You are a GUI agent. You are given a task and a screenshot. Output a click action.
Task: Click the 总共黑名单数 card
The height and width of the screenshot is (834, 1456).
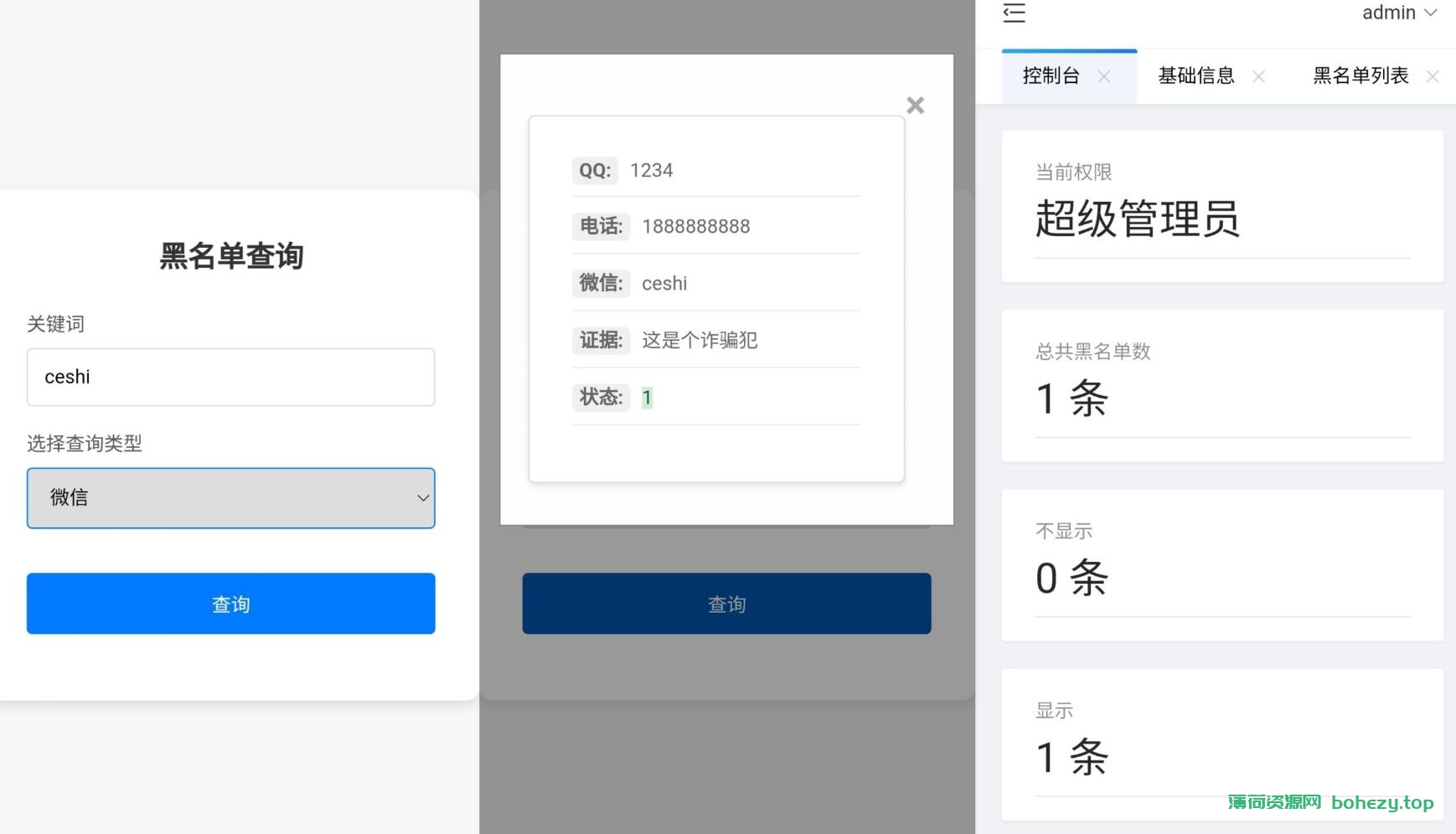(1222, 386)
